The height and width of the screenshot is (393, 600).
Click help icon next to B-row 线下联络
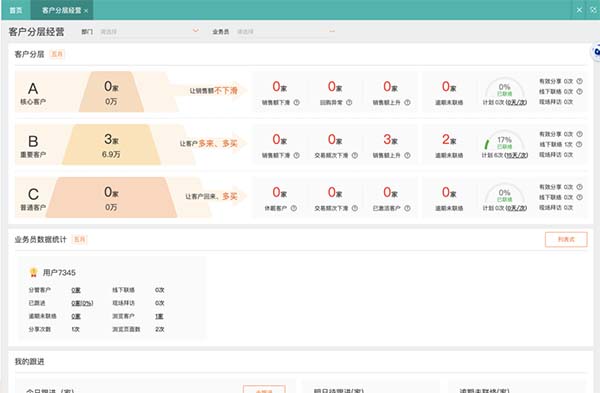pos(579,144)
